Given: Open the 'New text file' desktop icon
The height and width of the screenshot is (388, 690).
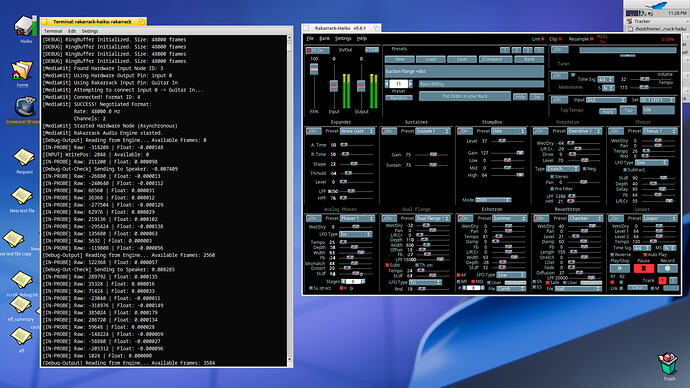Looking at the screenshot, I should (22, 196).
